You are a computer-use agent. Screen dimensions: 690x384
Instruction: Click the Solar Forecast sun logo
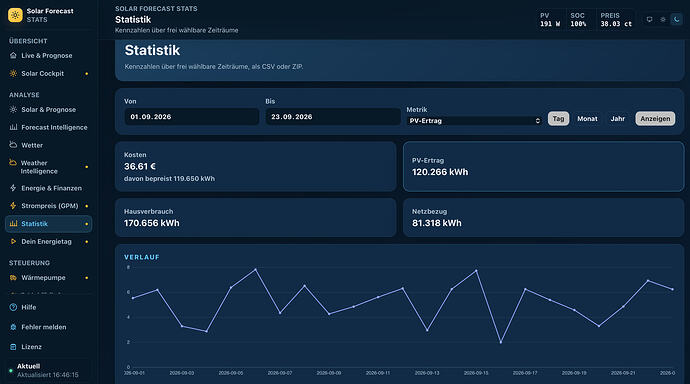15,15
